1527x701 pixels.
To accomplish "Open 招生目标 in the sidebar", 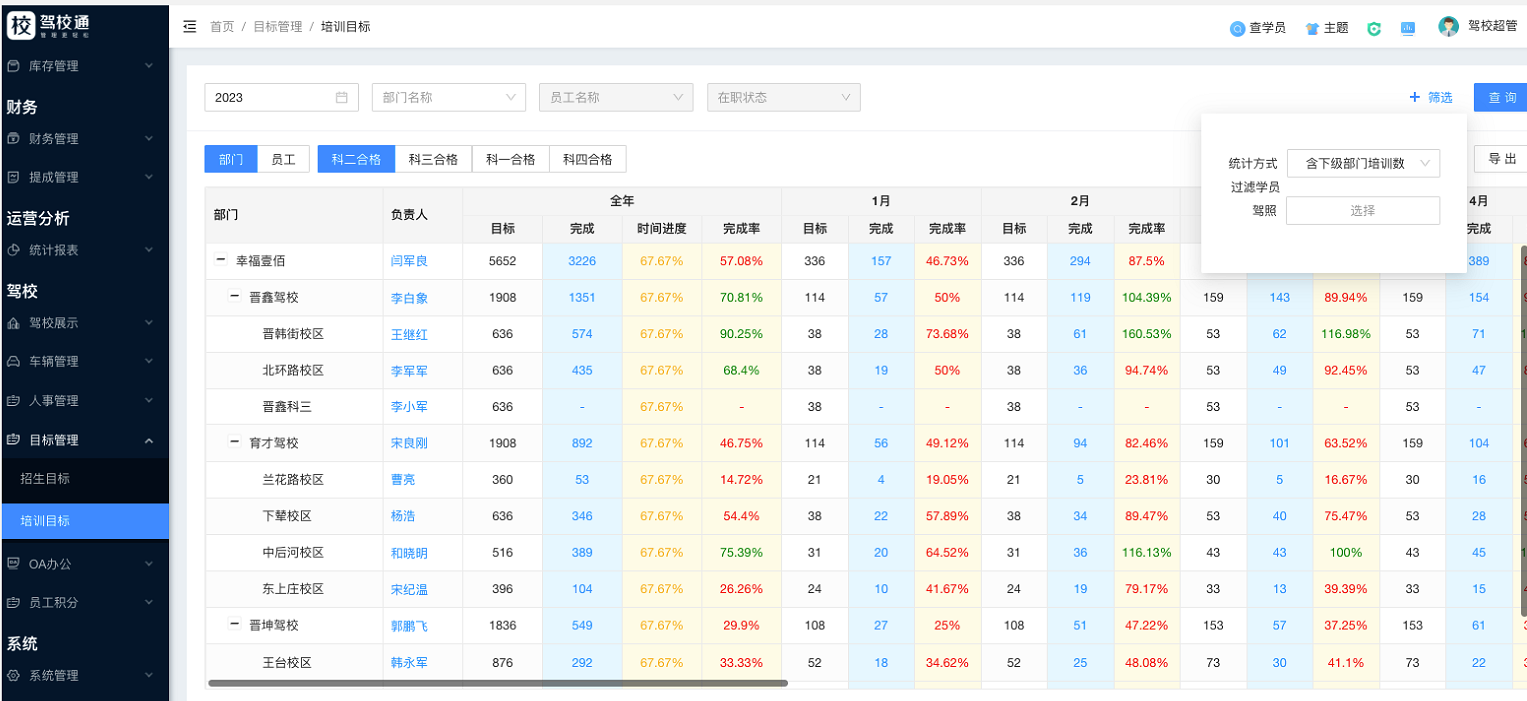I will click(45, 479).
